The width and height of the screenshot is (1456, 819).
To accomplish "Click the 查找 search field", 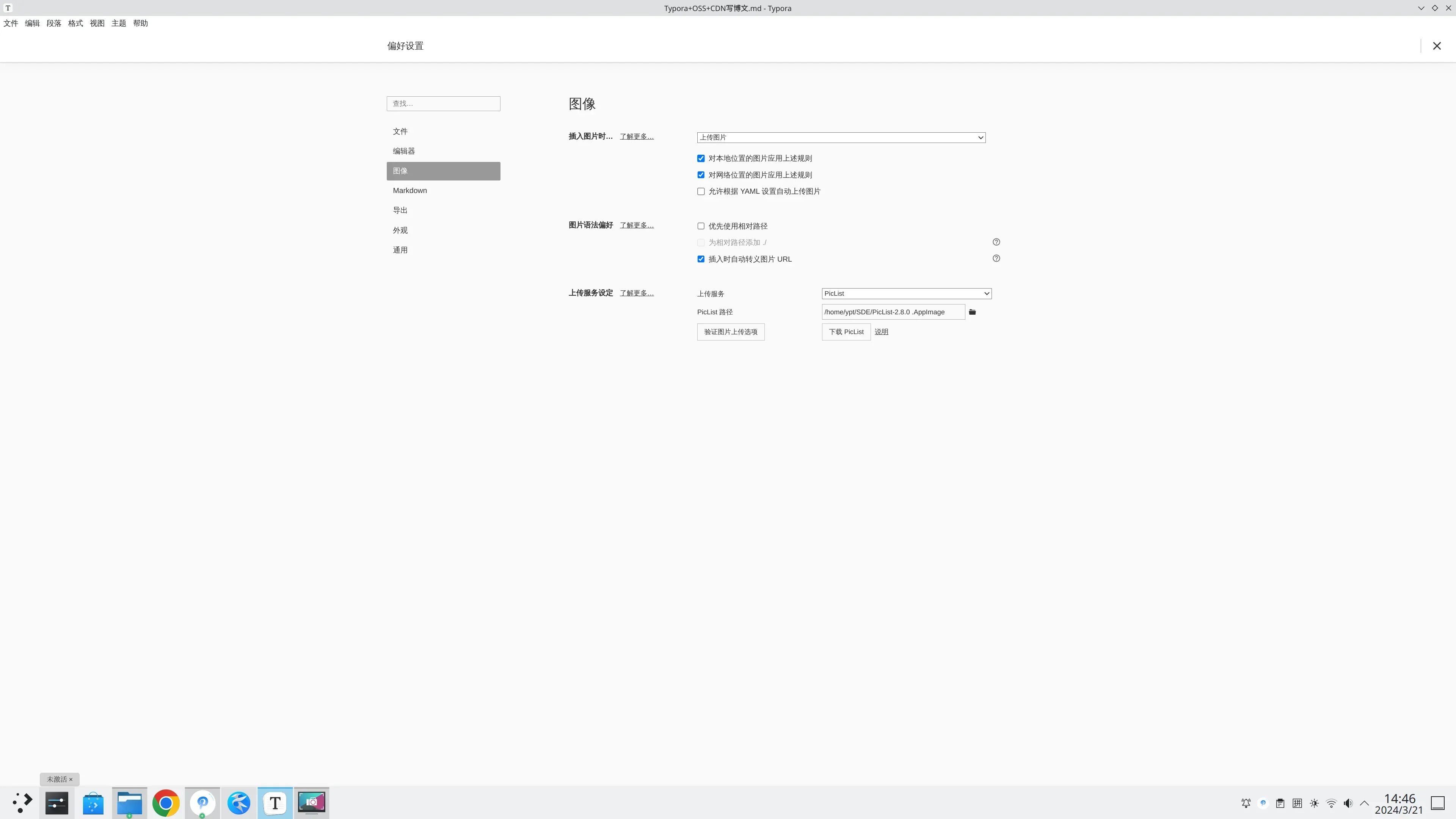I will 443,104.
